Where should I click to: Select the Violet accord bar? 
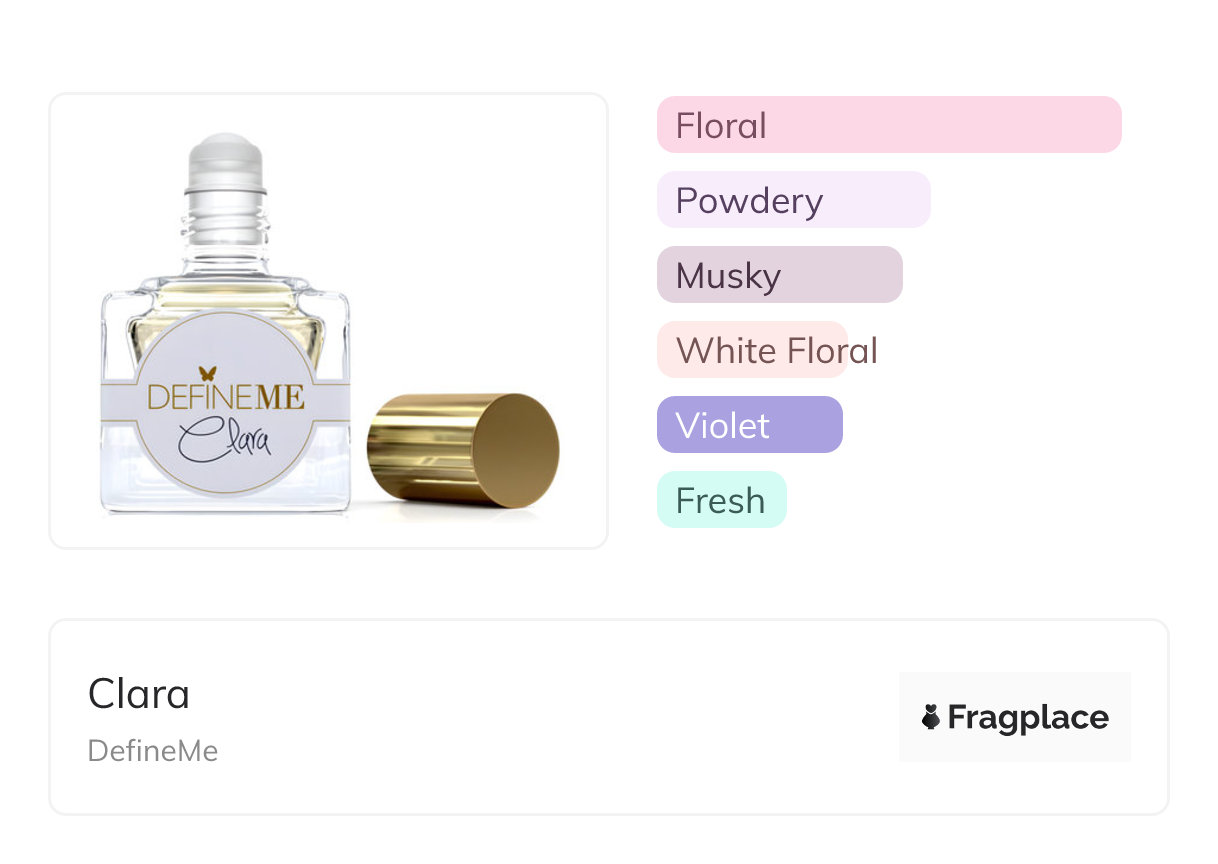749,425
